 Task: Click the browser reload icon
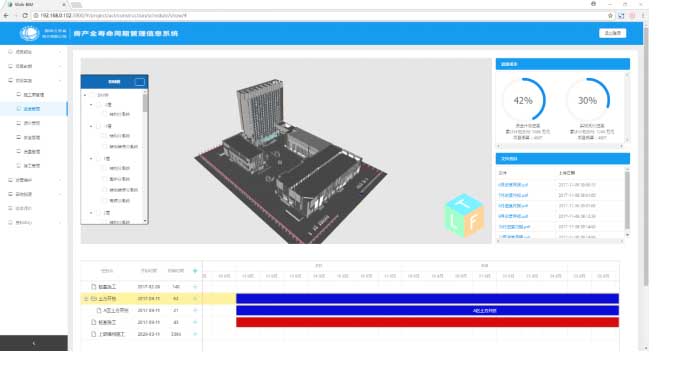click(25, 15)
